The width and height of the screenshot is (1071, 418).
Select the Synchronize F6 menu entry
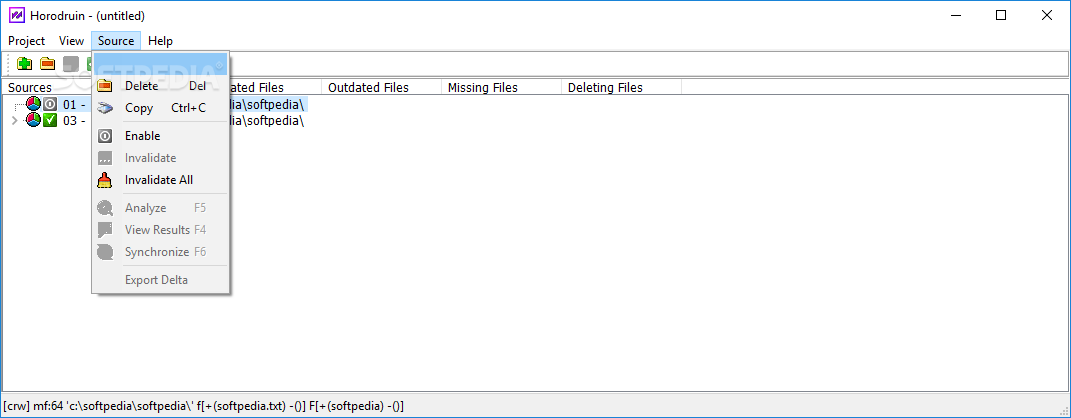[161, 252]
